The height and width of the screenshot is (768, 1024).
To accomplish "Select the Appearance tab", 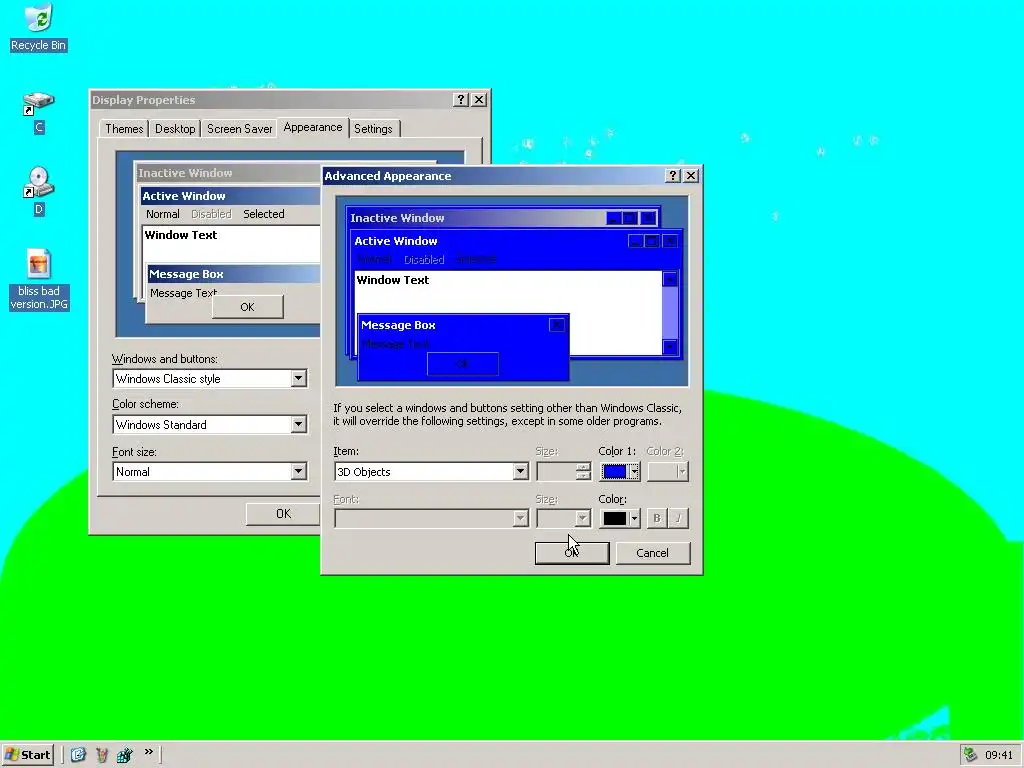I will (313, 127).
